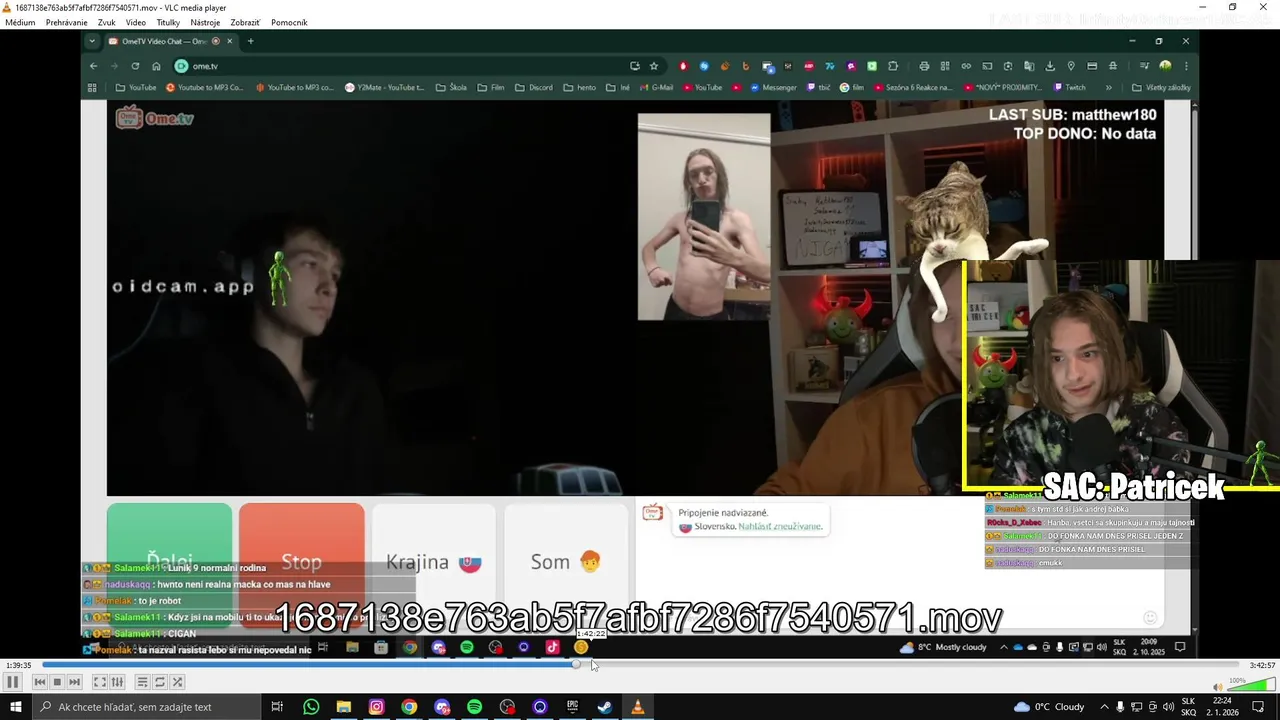Open VLC extended settings (effects) icon
The image size is (1280, 720).
(117, 682)
